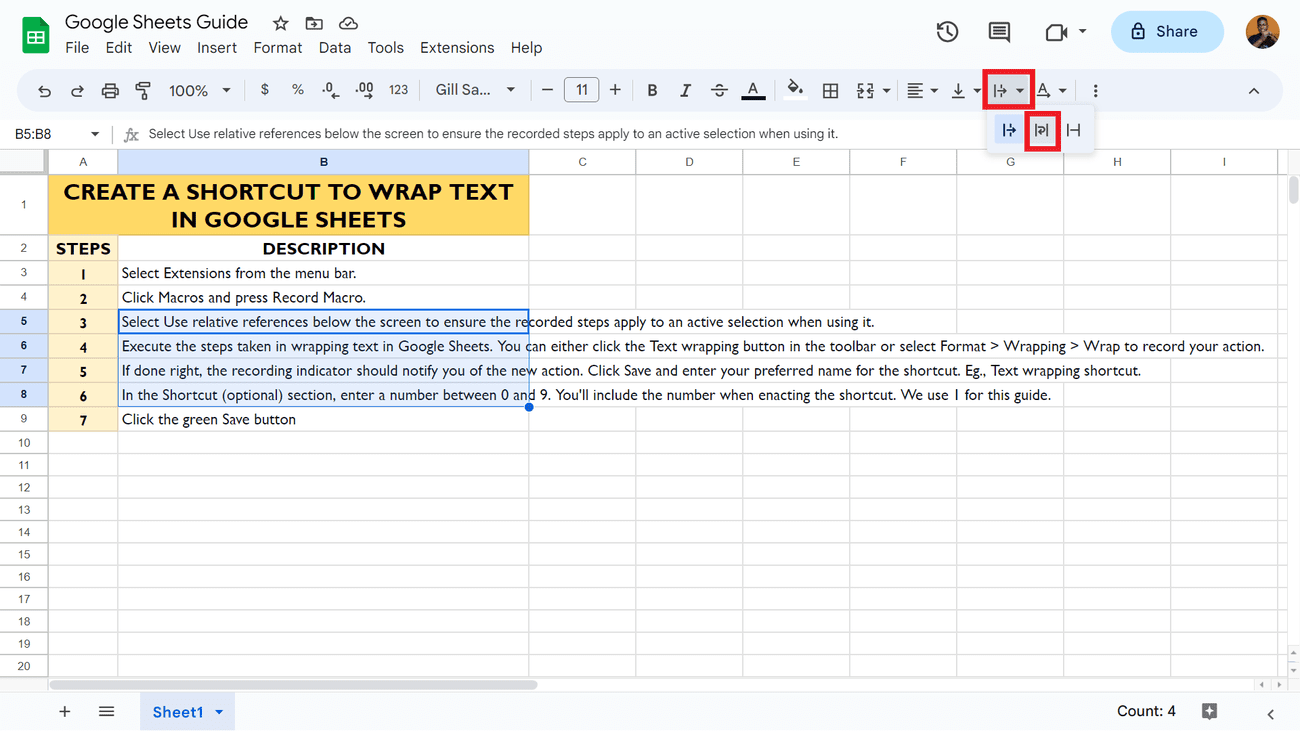Select the Wrap text wrapping option
The image size is (1300, 731).
point(1041,131)
